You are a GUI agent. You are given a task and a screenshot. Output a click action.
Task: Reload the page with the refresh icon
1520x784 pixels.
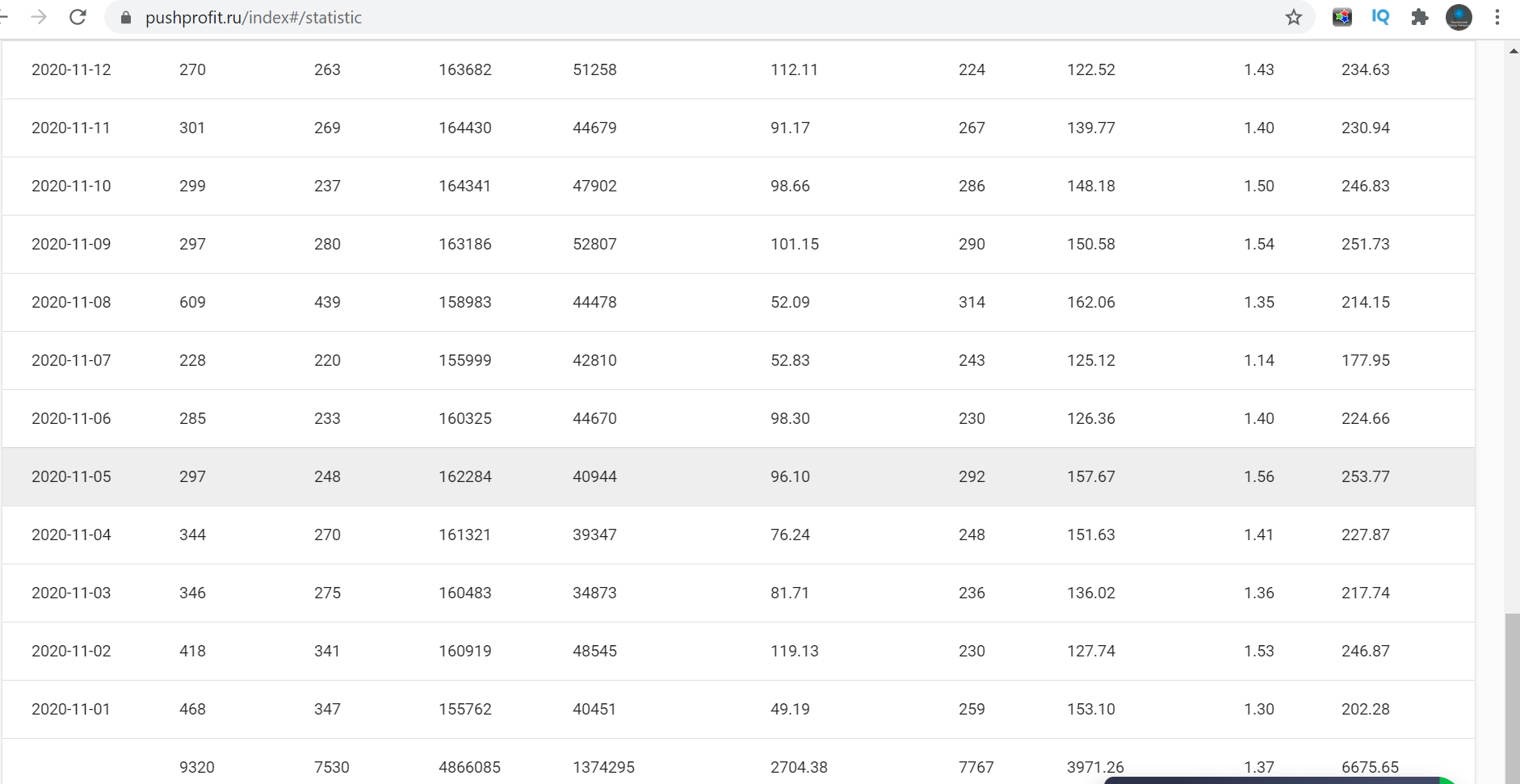click(x=78, y=17)
